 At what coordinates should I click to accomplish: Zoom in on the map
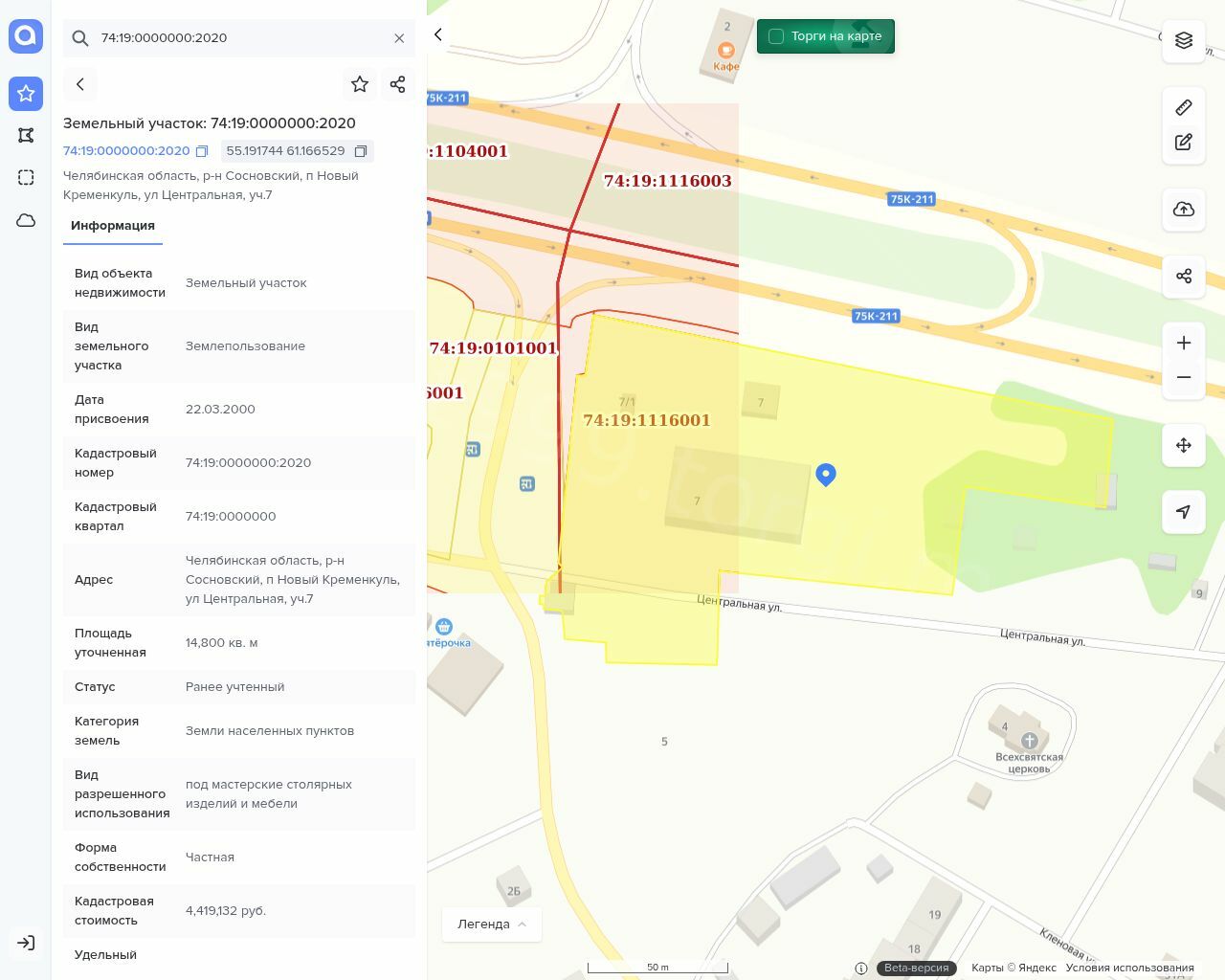tap(1184, 343)
